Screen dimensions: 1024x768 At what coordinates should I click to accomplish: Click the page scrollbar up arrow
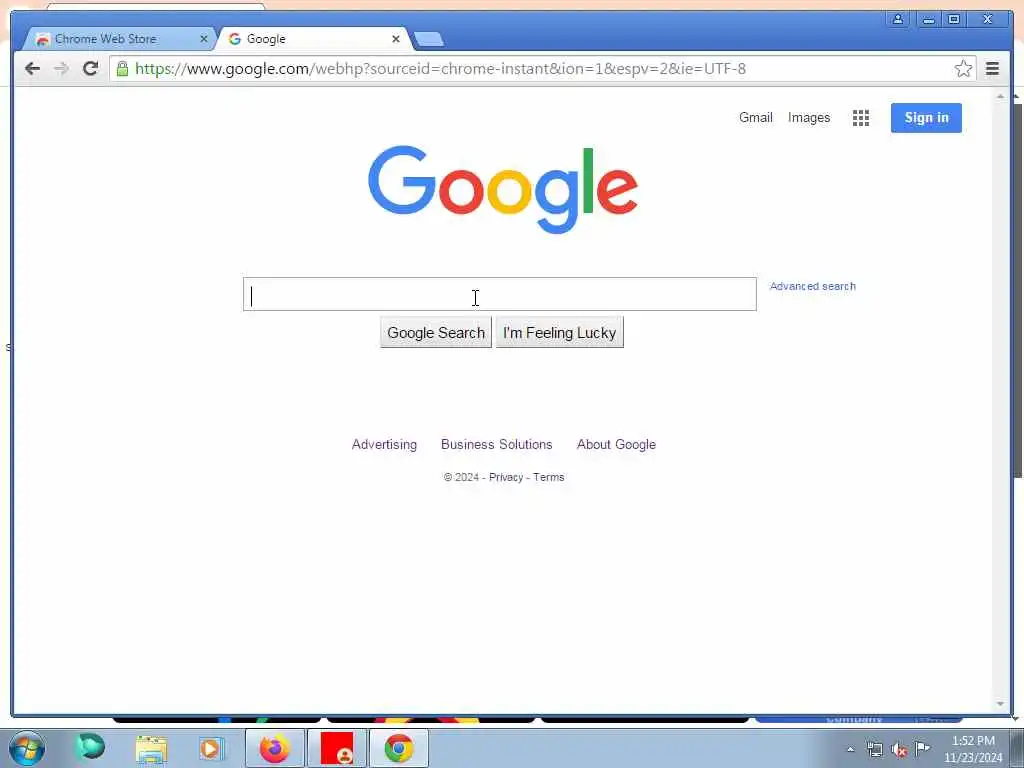coord(1000,96)
